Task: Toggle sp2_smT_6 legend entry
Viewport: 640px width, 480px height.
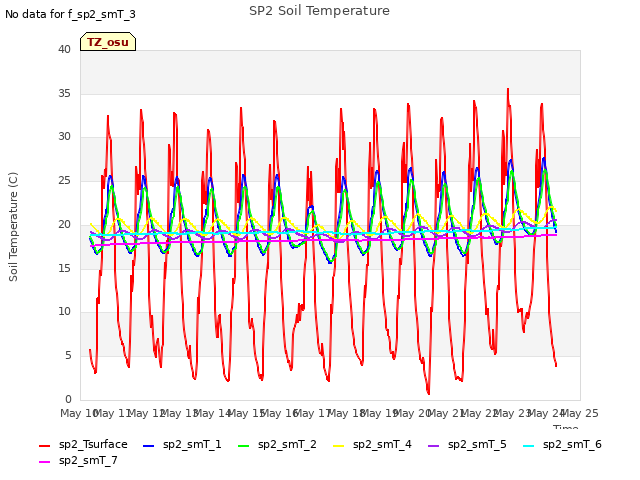Action: [562, 444]
